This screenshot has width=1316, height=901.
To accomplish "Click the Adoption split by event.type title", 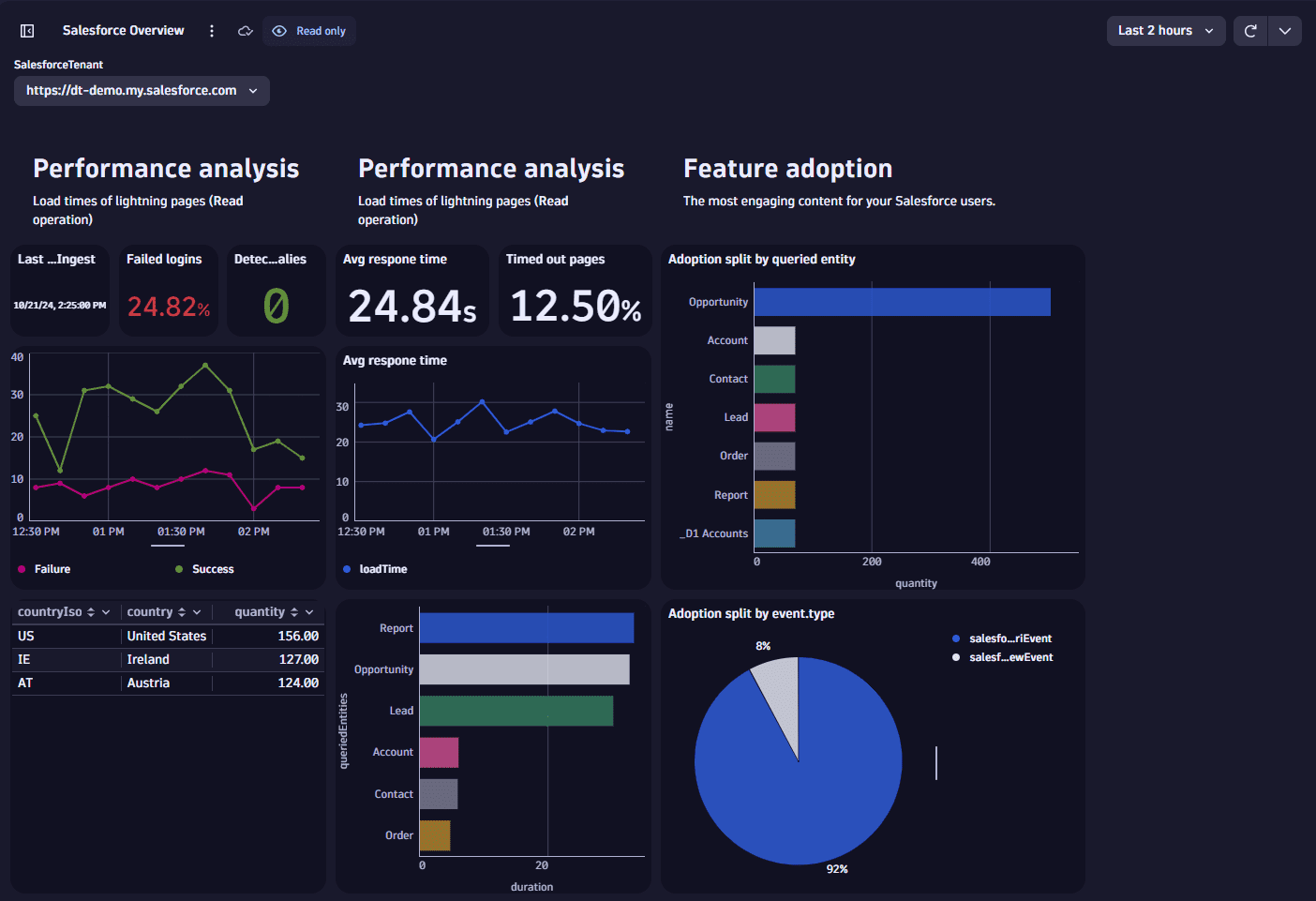I will coord(751,614).
